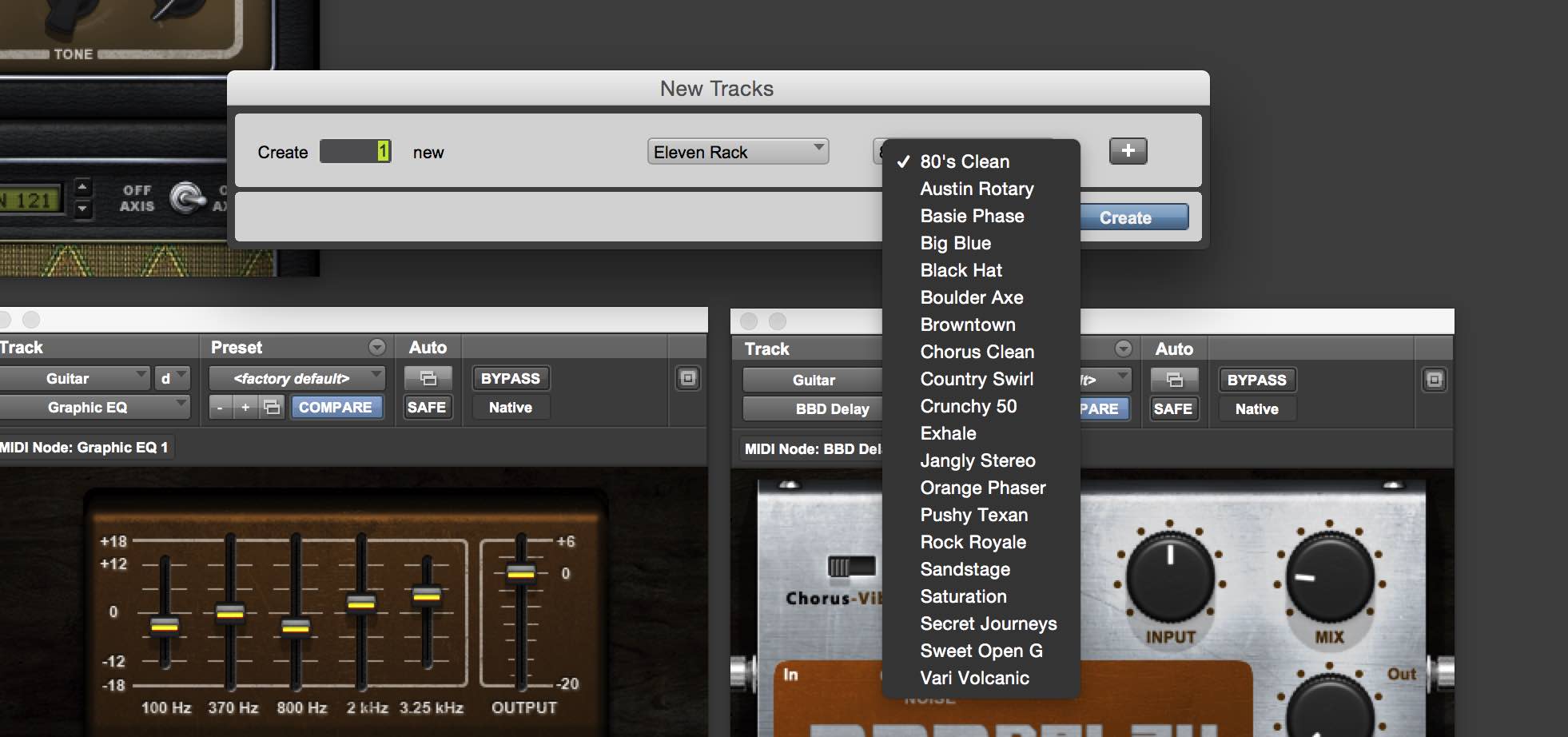Choose Exhale preset

tap(981, 433)
